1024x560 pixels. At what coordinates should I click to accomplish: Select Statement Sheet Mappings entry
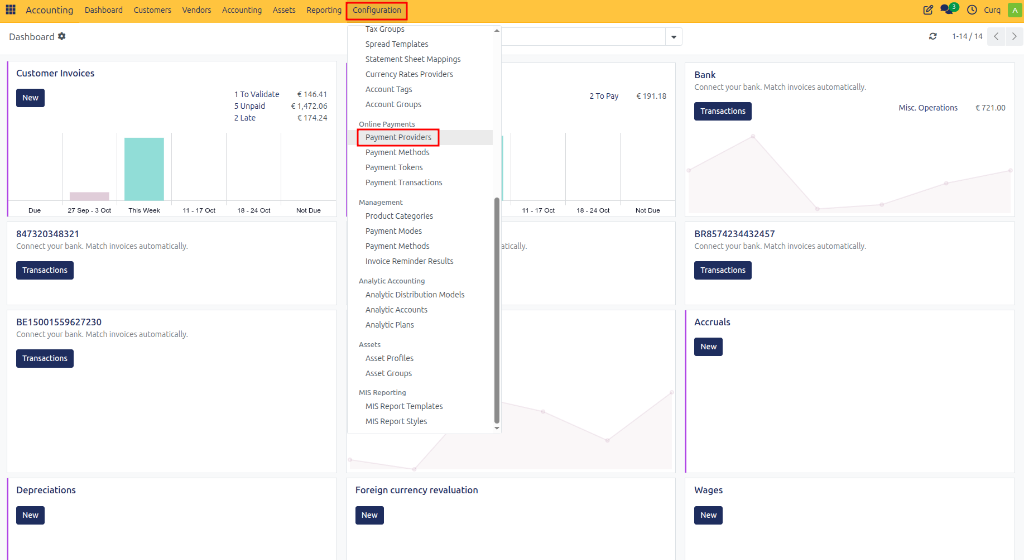point(413,59)
